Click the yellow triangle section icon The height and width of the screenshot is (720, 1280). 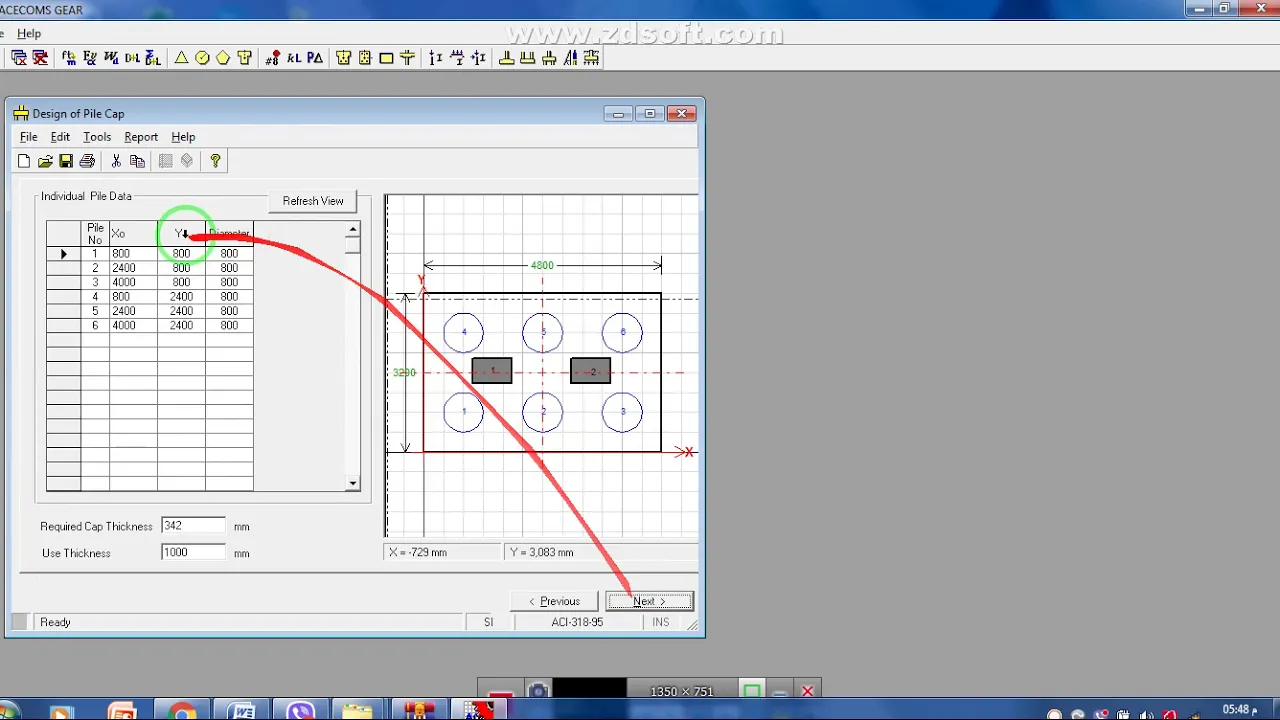coord(181,58)
